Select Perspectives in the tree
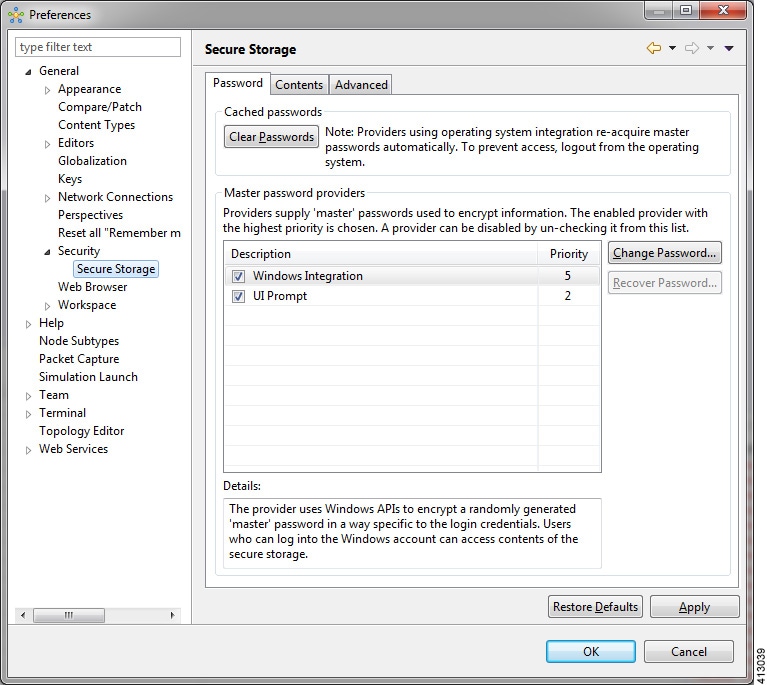Viewport: 767px width, 685px height. click(90, 215)
